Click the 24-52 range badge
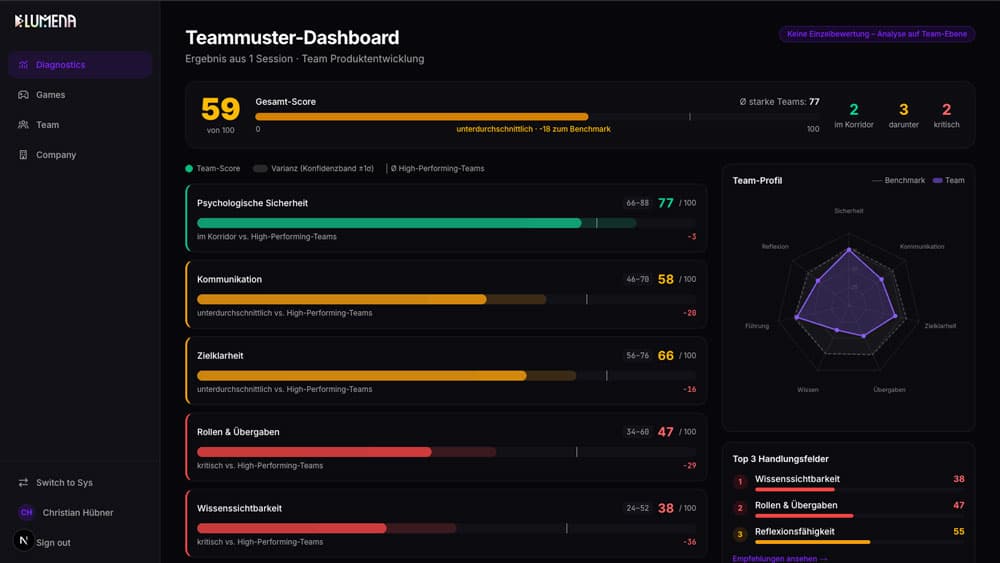1000x563 pixels. (637, 508)
